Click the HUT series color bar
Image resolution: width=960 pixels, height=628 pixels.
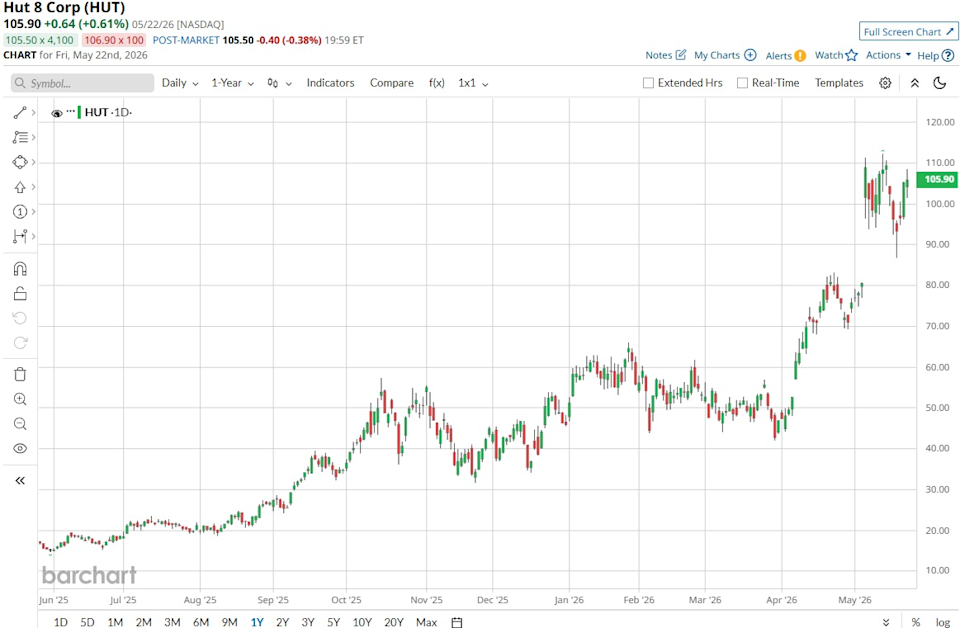[79, 113]
